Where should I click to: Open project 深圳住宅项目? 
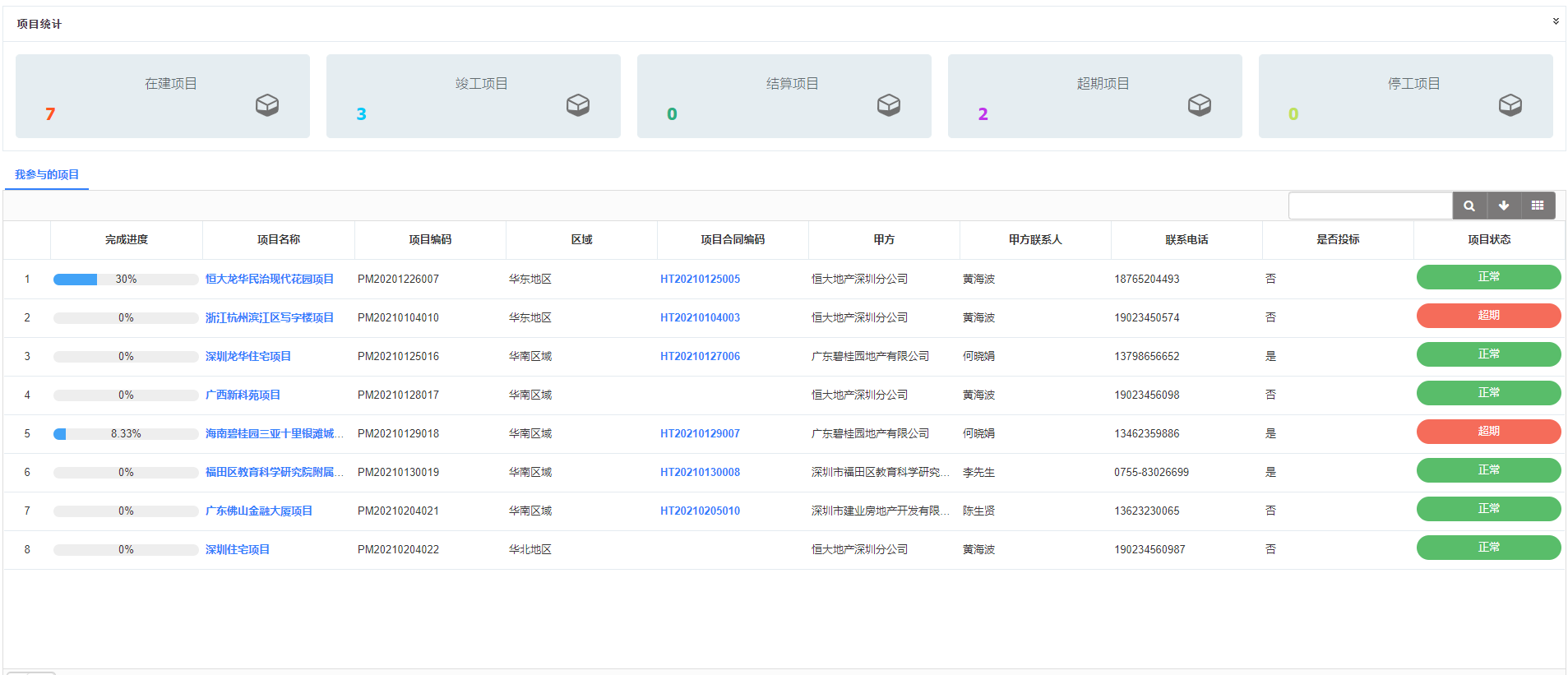click(238, 549)
